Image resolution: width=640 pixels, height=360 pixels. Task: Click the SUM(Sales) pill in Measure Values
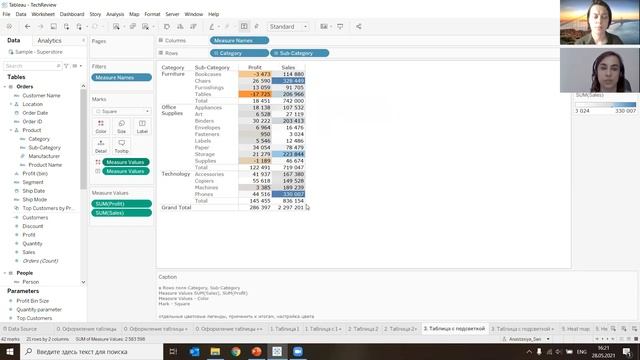tap(122, 213)
